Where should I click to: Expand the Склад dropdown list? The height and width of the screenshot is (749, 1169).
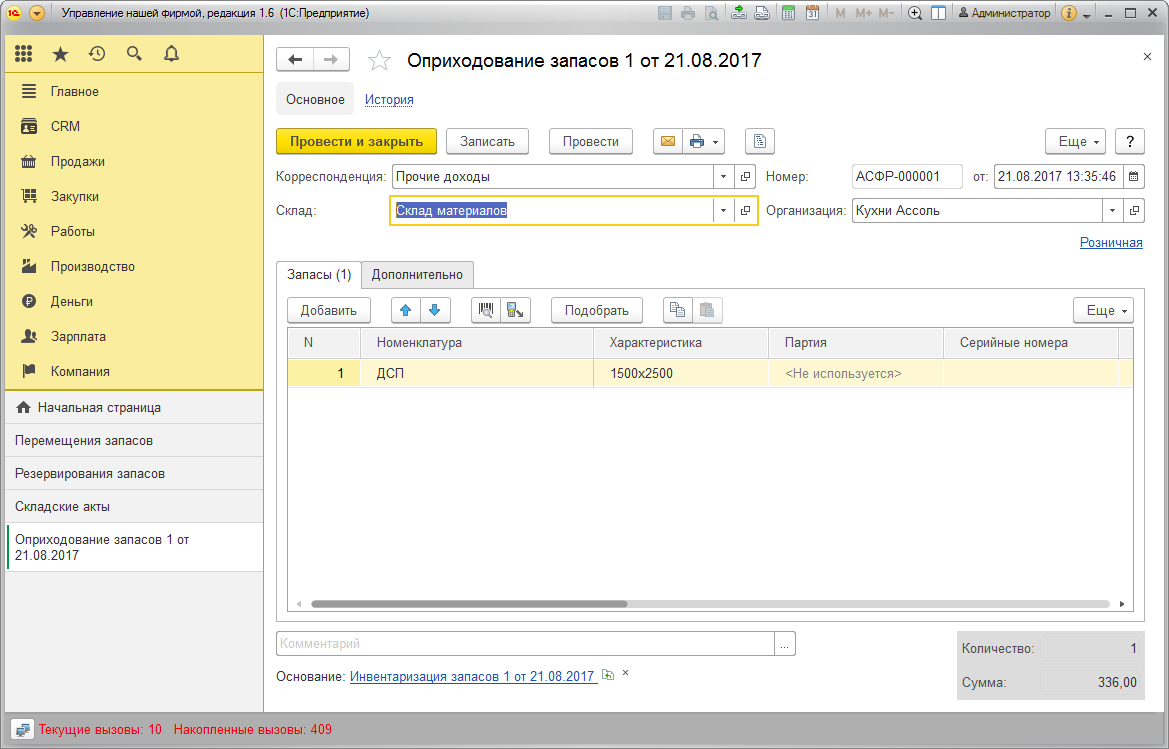pyautogui.click(x=723, y=211)
